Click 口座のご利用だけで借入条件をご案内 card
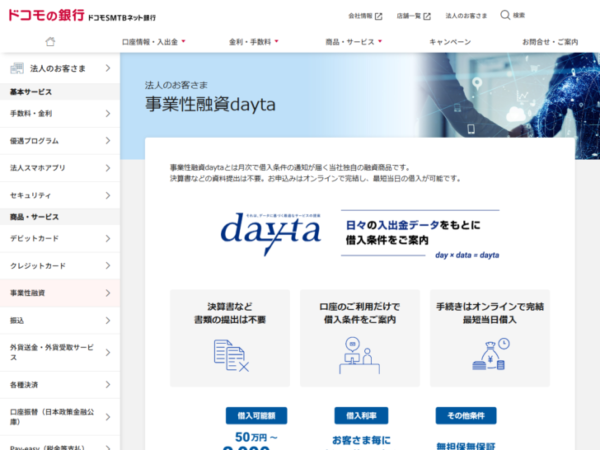Viewport: 600px width, 450px height. pyautogui.click(x=360, y=338)
